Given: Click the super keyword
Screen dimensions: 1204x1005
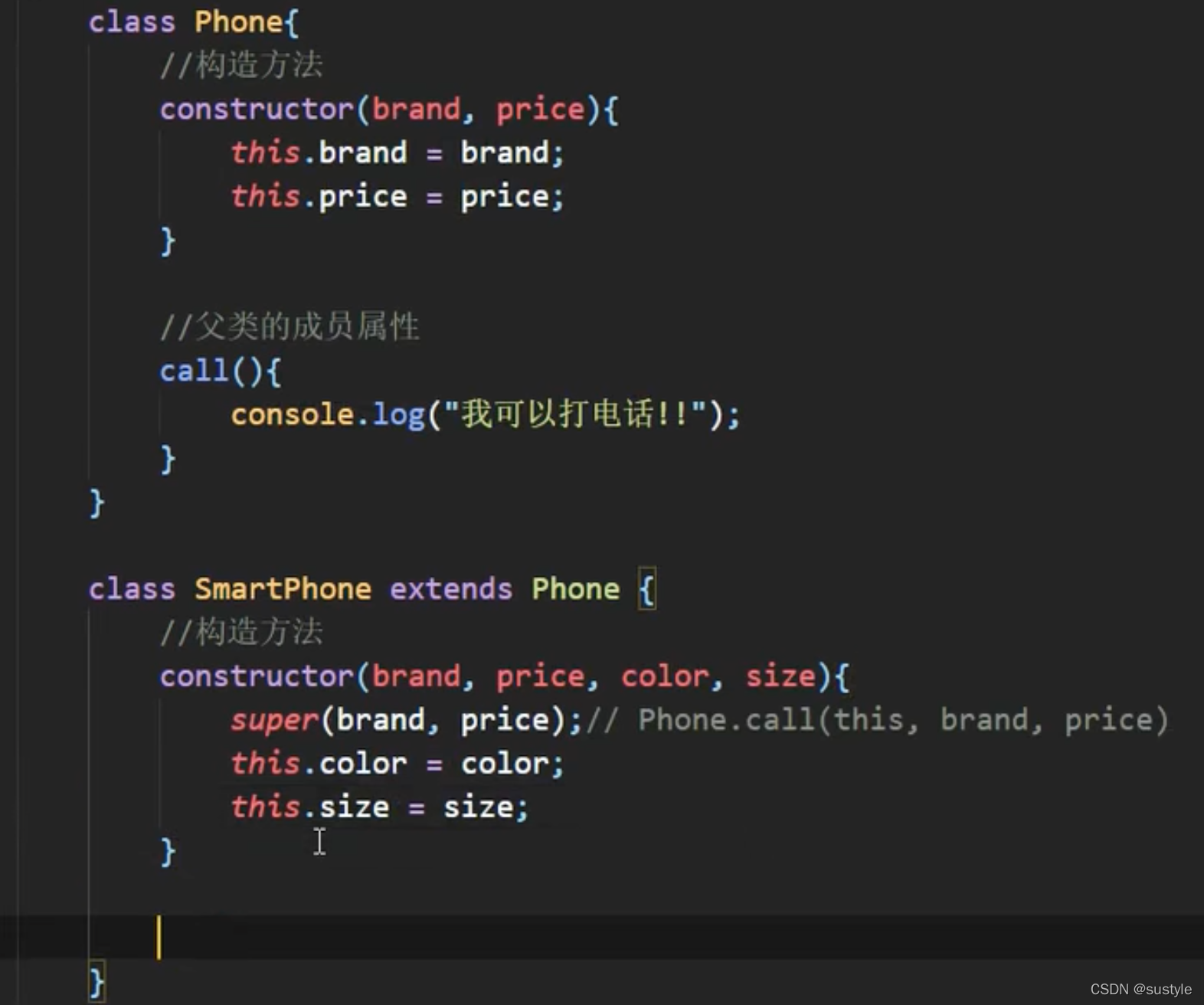Looking at the screenshot, I should point(274,720).
